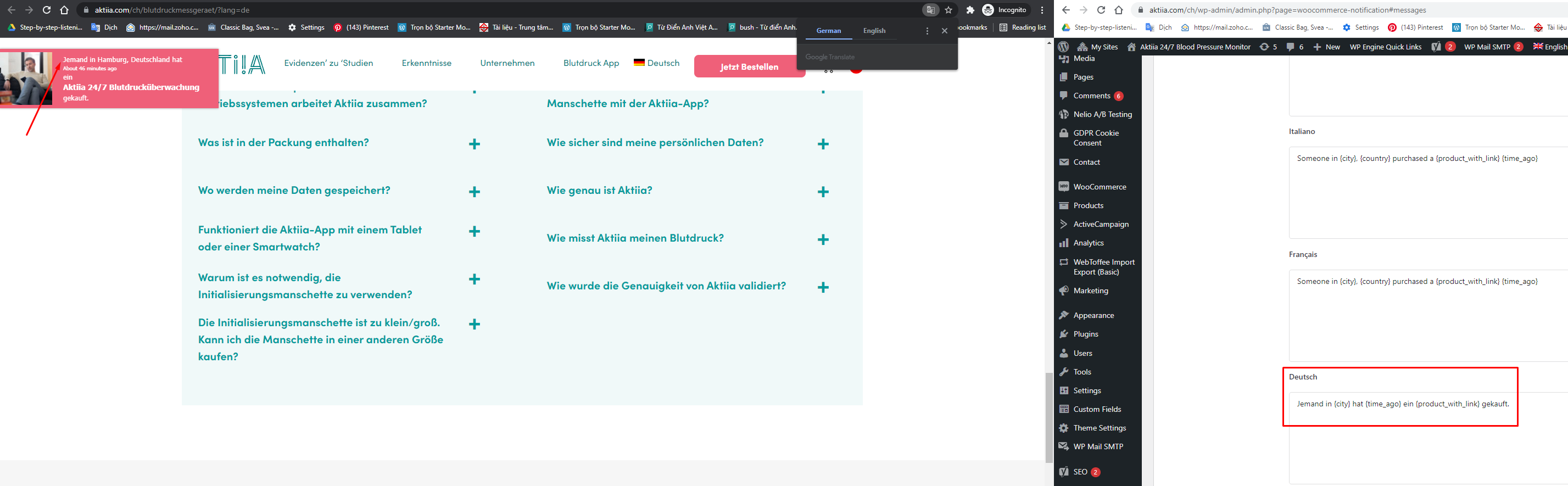Open the Aktiia 24/7 Blutdrucküberwachung link in the notification

pyautogui.click(x=131, y=87)
